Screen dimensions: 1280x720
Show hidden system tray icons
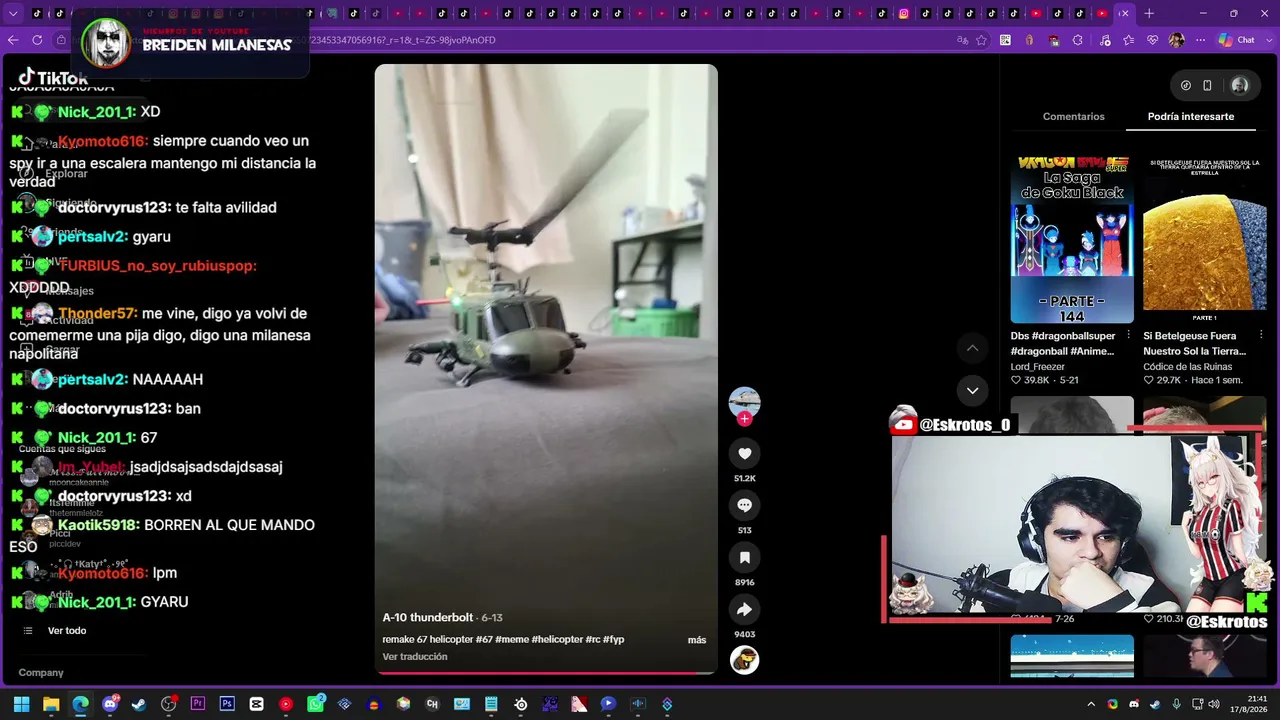(1091, 704)
